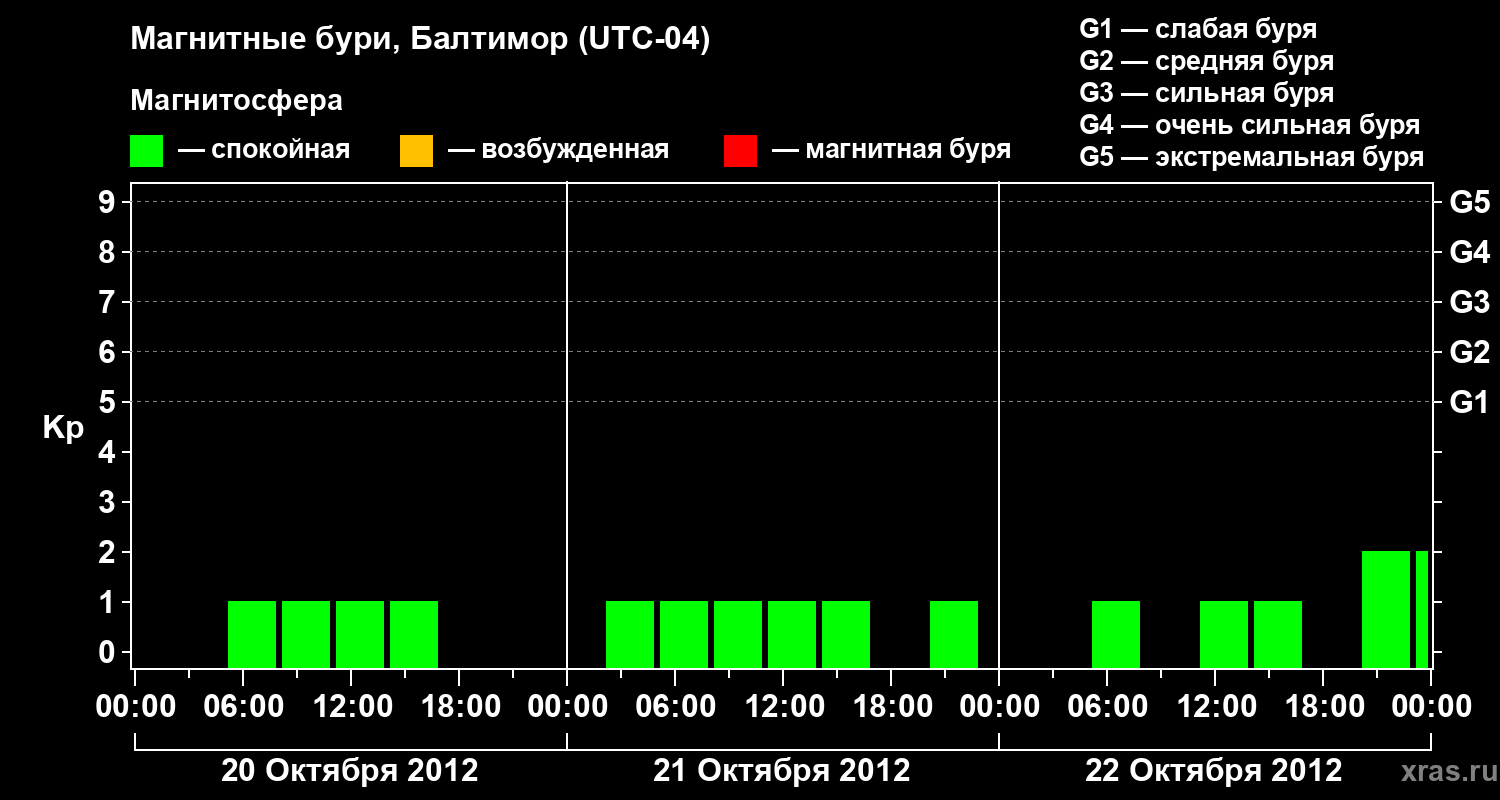
Task: Click the G3 label on right axis
Action: (1469, 302)
